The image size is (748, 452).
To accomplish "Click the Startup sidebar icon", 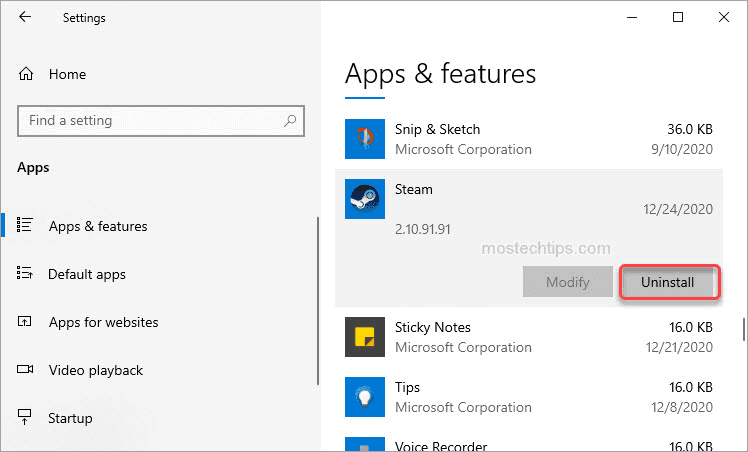I will [24, 417].
